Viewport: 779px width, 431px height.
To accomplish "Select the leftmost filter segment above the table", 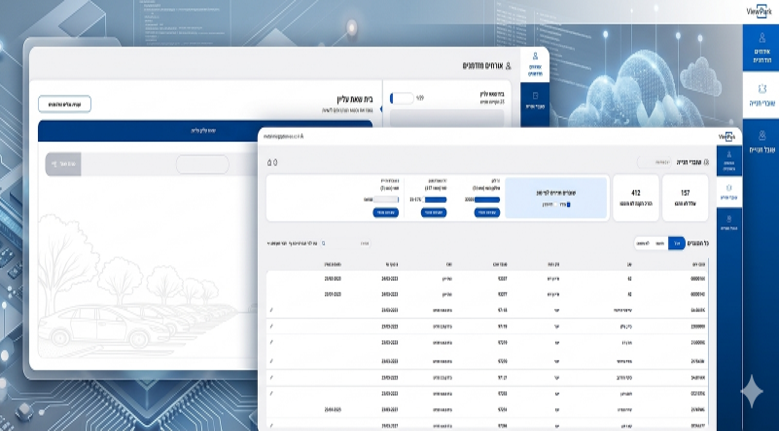I will point(643,243).
